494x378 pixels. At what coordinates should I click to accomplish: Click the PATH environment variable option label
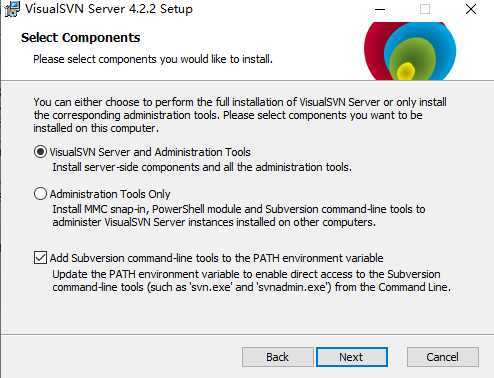coord(216,258)
